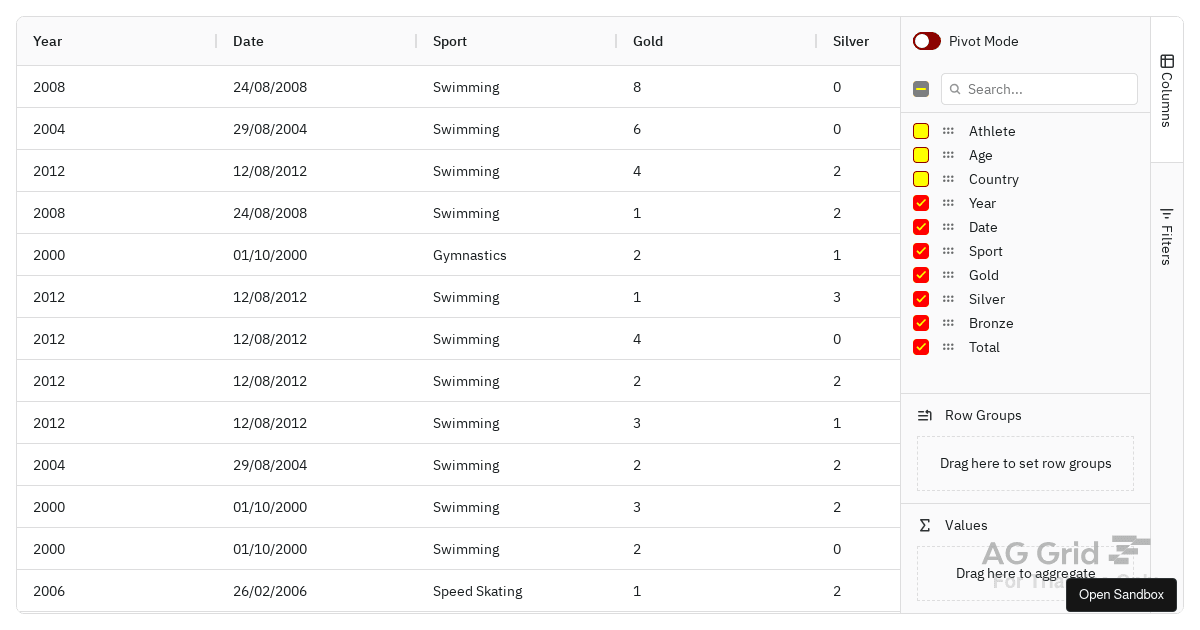The image size is (1200, 630).
Task: Uncheck the Gold column checkbox
Action: click(x=921, y=275)
